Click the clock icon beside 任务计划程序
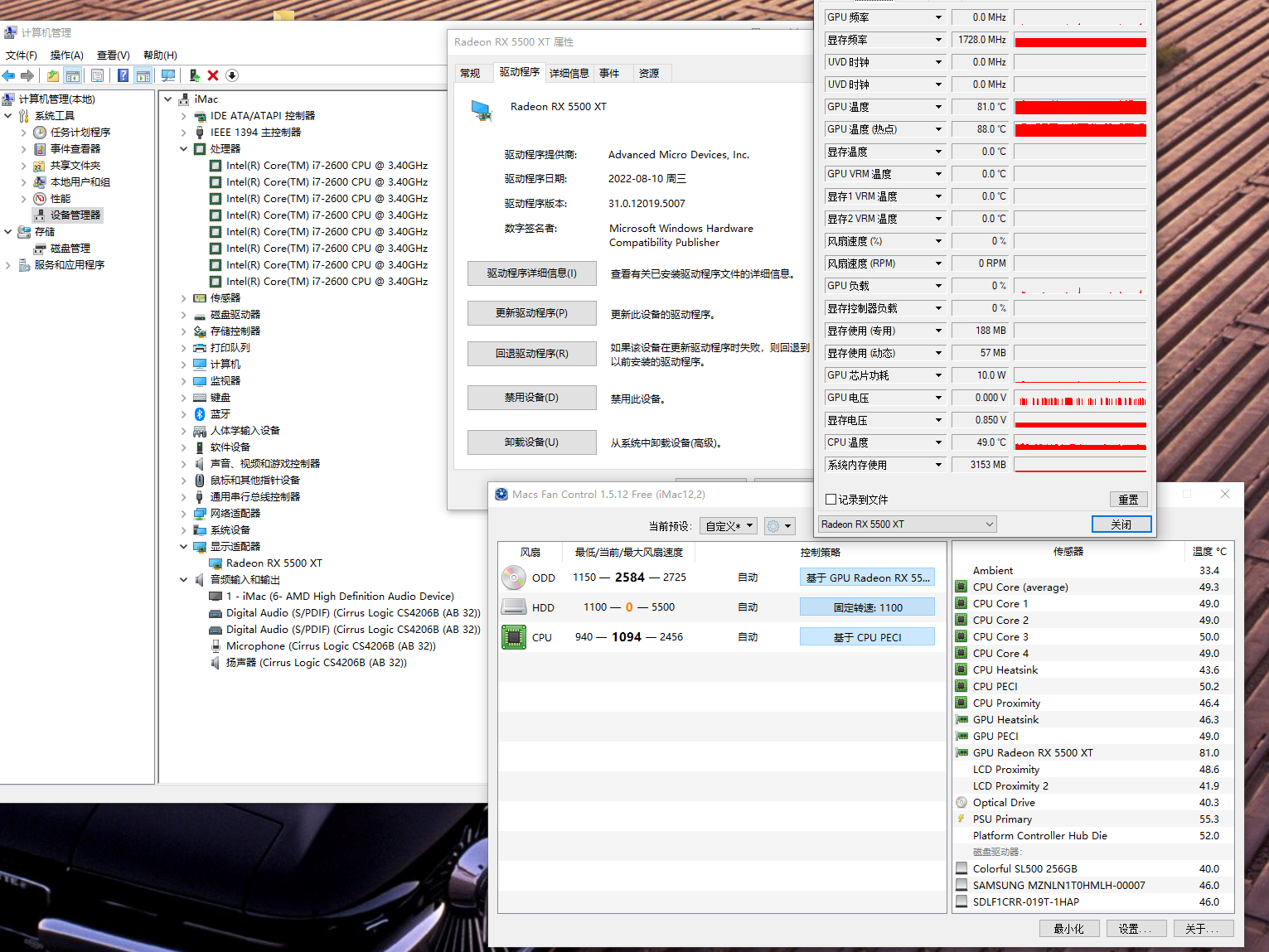The height and width of the screenshot is (952, 1269). [x=40, y=133]
